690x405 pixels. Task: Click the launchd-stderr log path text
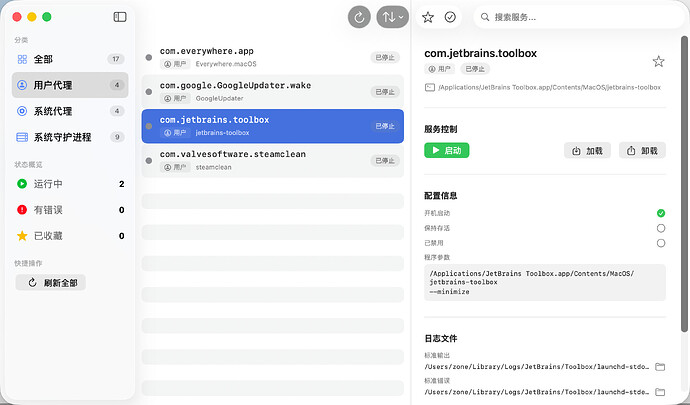point(536,392)
